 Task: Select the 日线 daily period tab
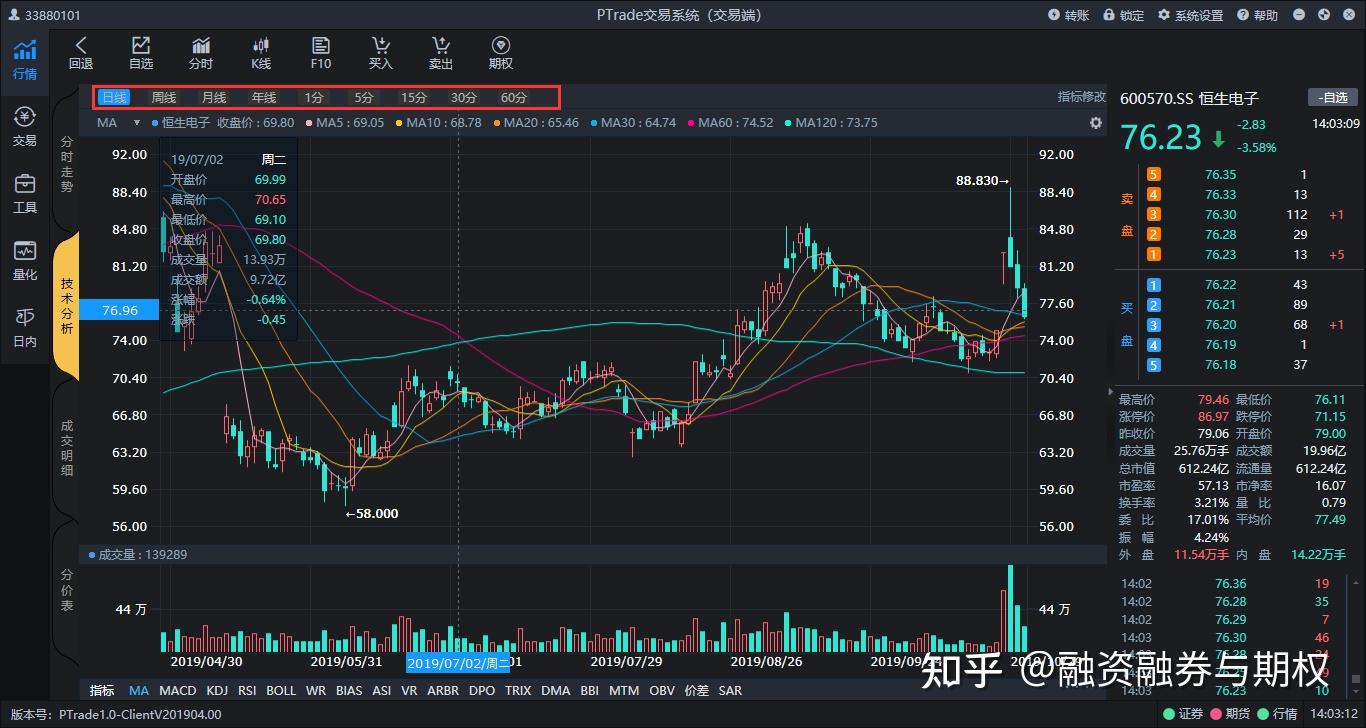114,97
